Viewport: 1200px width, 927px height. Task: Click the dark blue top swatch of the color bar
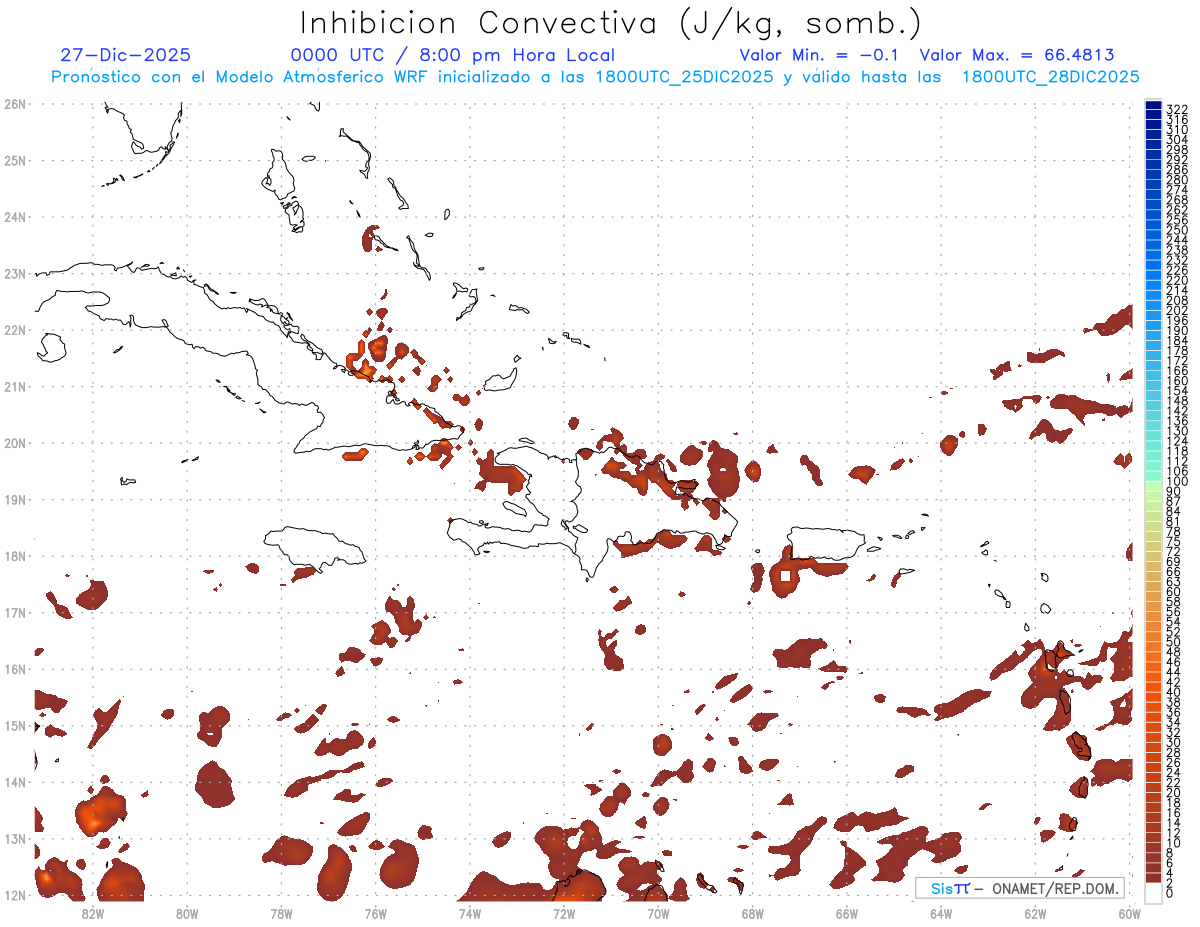pyautogui.click(x=1153, y=106)
